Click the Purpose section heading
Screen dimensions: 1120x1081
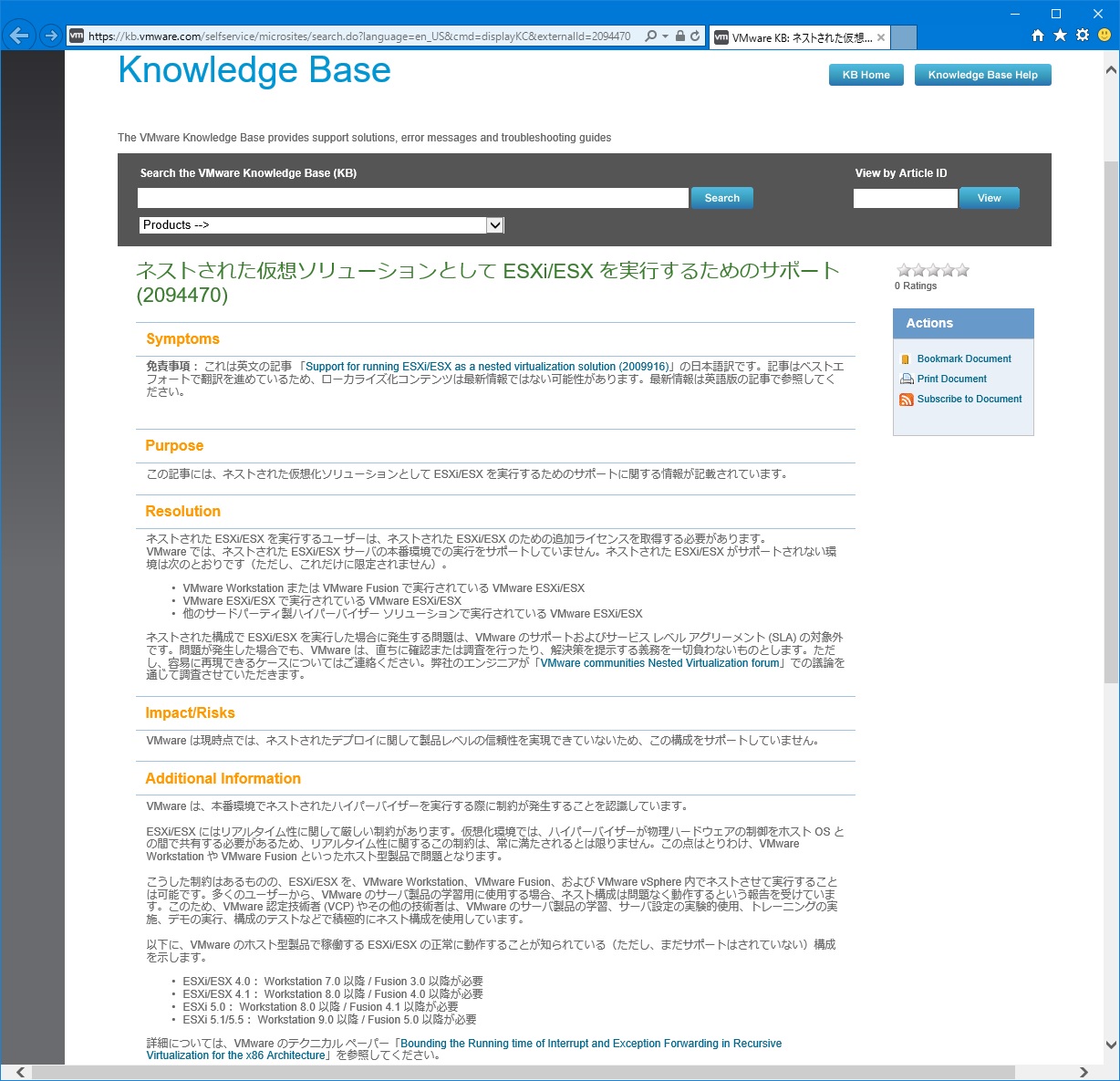click(x=174, y=446)
